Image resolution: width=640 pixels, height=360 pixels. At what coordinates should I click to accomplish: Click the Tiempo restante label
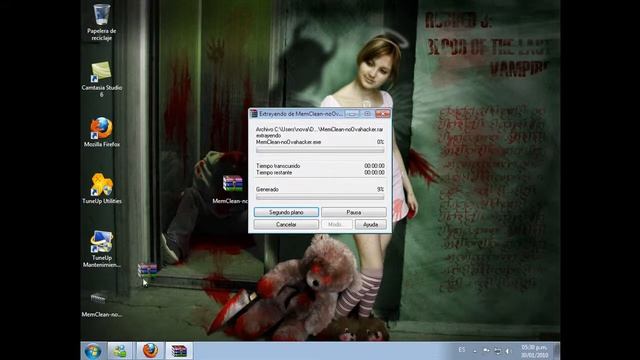coord(274,173)
